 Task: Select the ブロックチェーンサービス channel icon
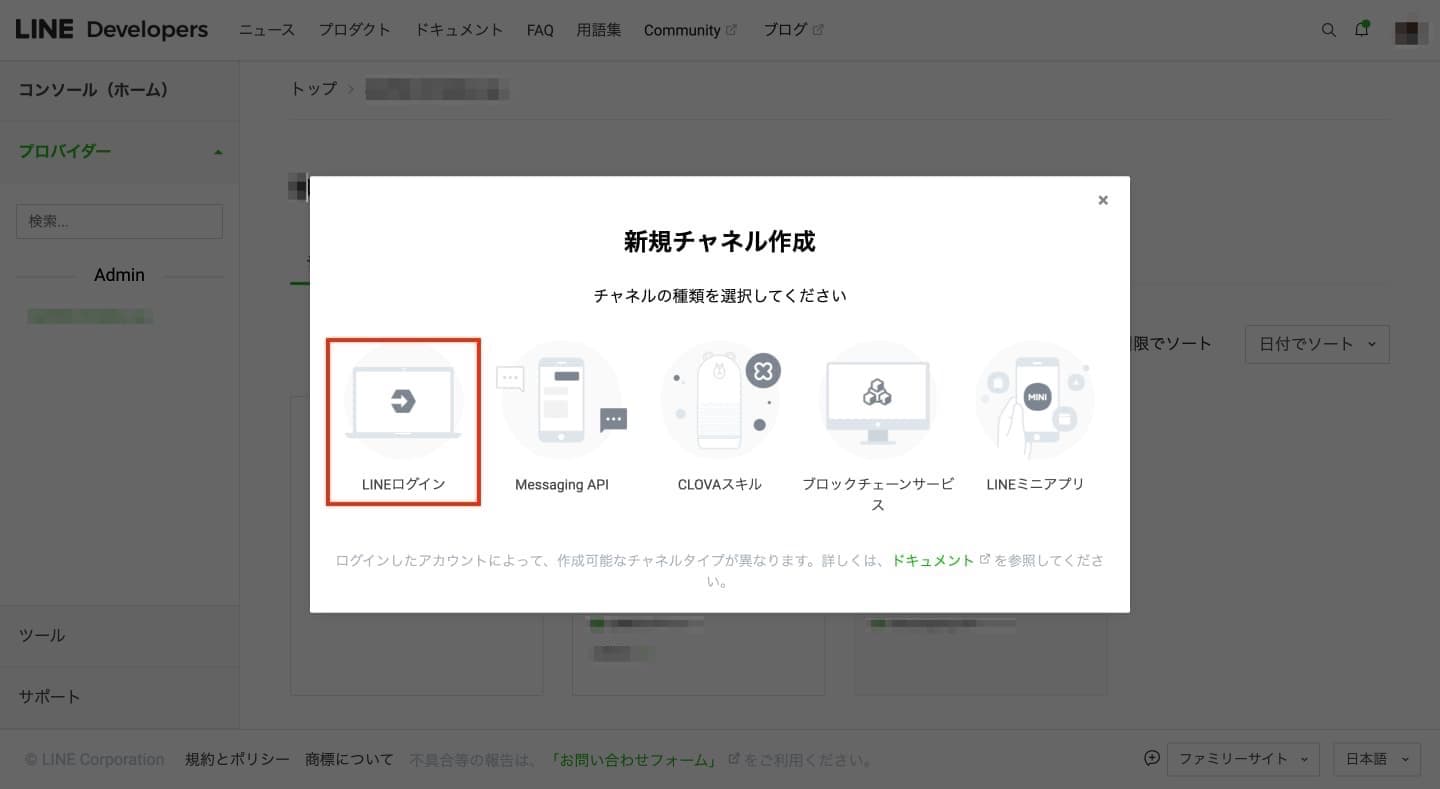[x=877, y=400]
